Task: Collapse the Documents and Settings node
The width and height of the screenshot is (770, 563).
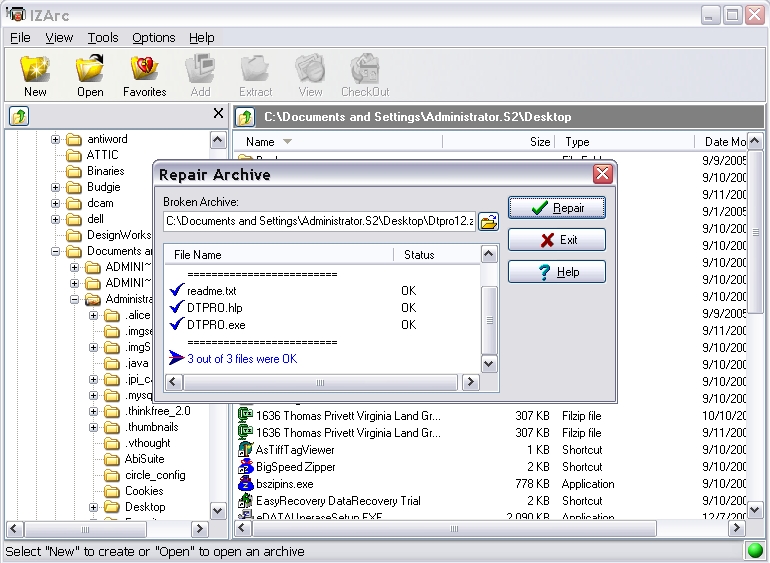Action: (55, 252)
